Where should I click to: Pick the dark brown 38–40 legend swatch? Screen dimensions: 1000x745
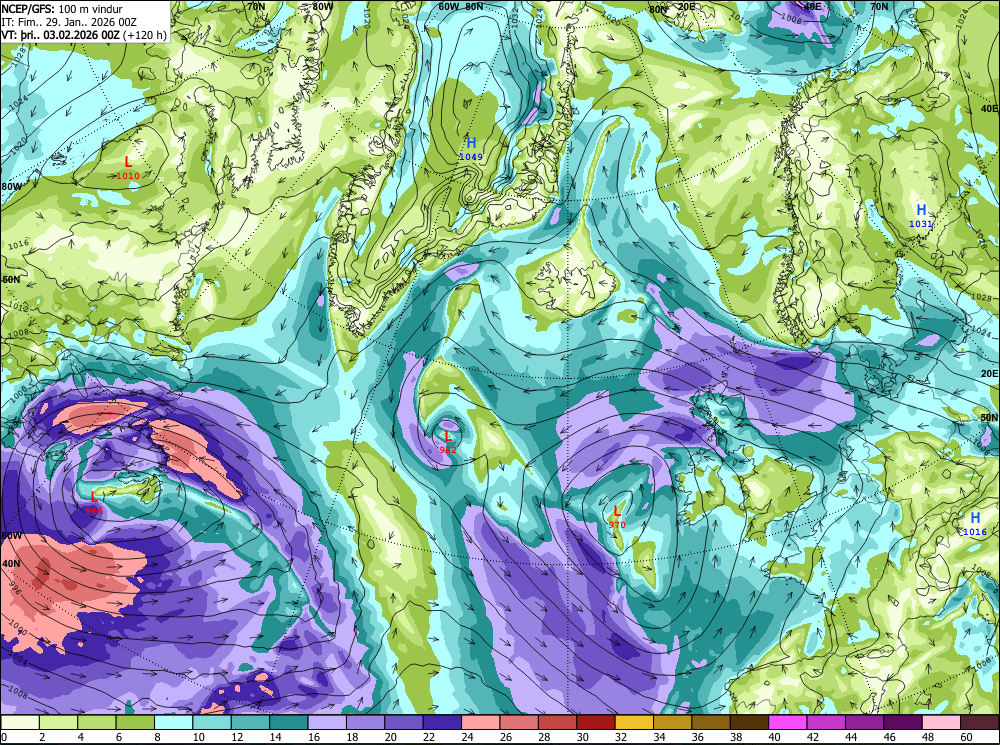pyautogui.click(x=749, y=722)
